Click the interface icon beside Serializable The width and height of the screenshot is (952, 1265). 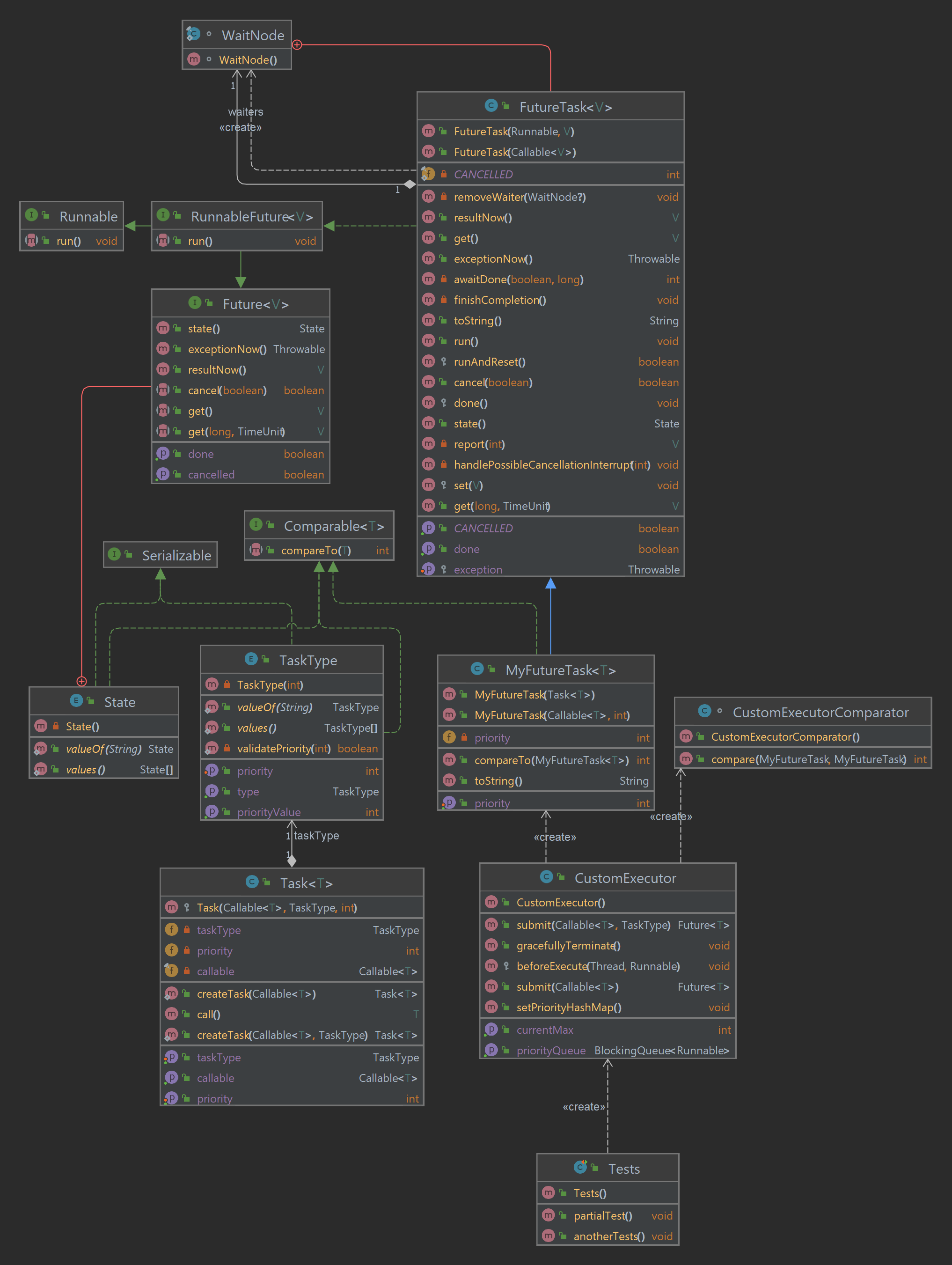pyautogui.click(x=114, y=554)
